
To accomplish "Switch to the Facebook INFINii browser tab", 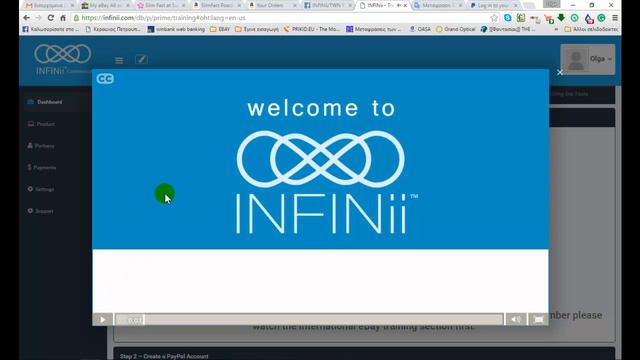I will 328,5.
